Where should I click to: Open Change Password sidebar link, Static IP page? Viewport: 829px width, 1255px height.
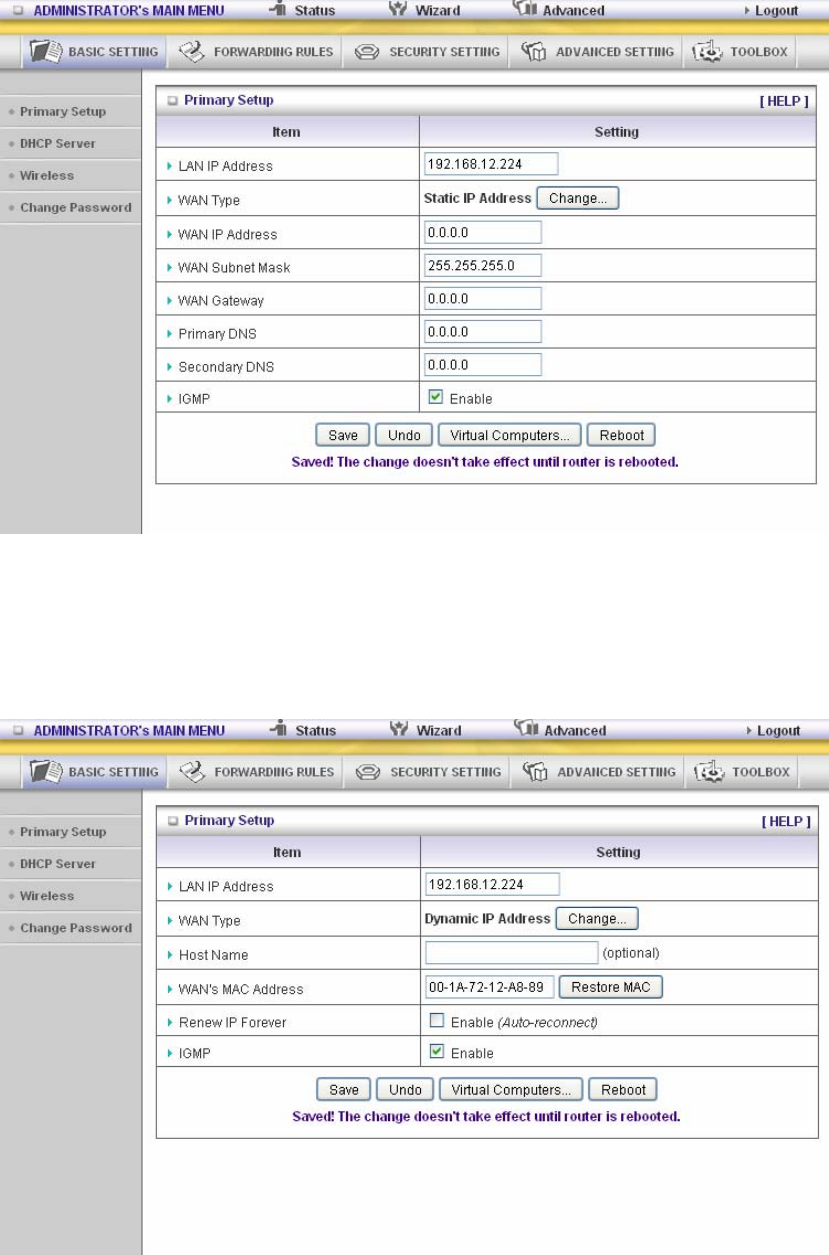coord(75,208)
